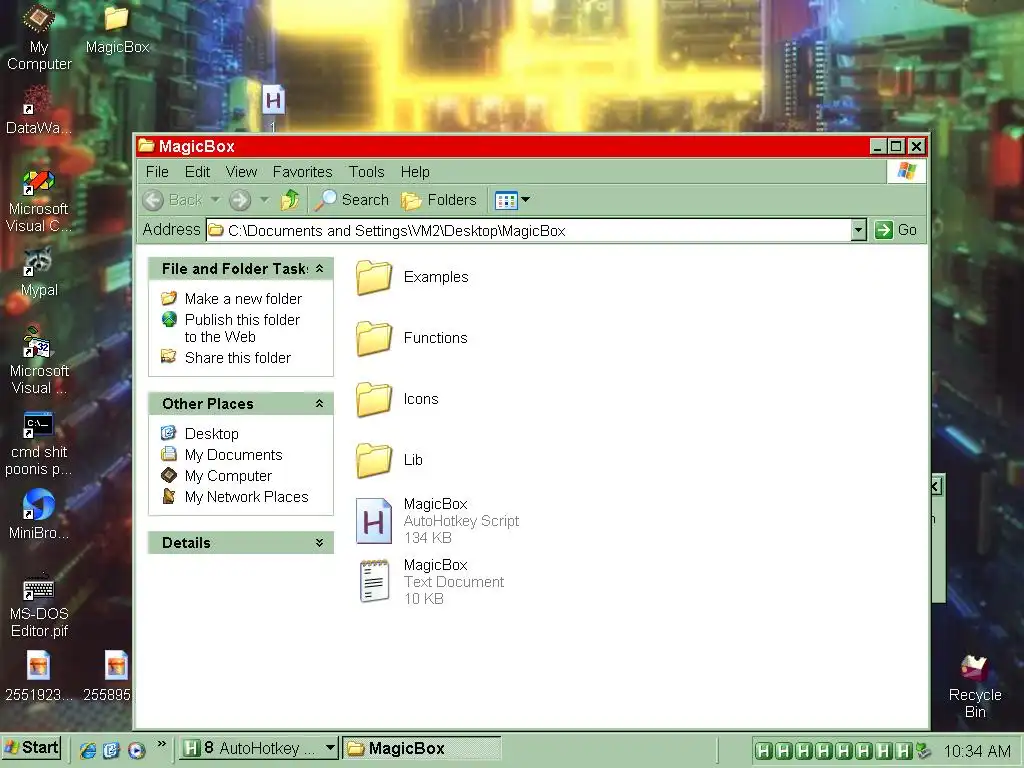Click the Address bar path field
1024x768 pixels.
pyautogui.click(x=529, y=230)
